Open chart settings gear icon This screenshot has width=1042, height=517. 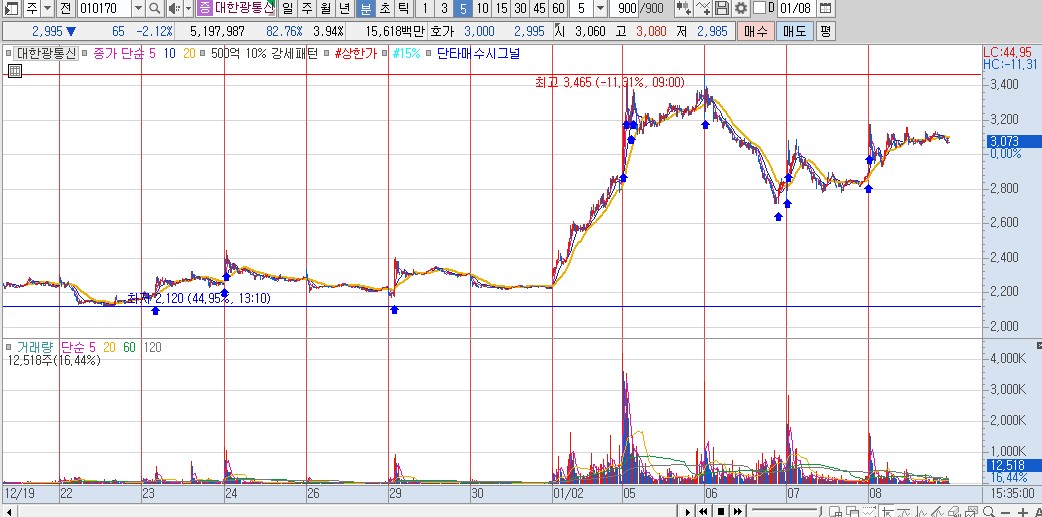740,9
